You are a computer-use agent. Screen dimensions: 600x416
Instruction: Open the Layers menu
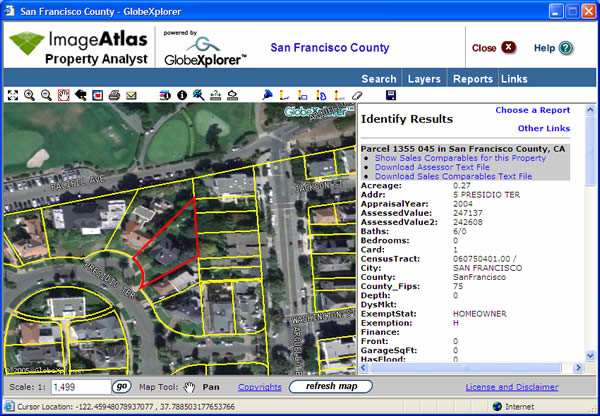pos(424,79)
